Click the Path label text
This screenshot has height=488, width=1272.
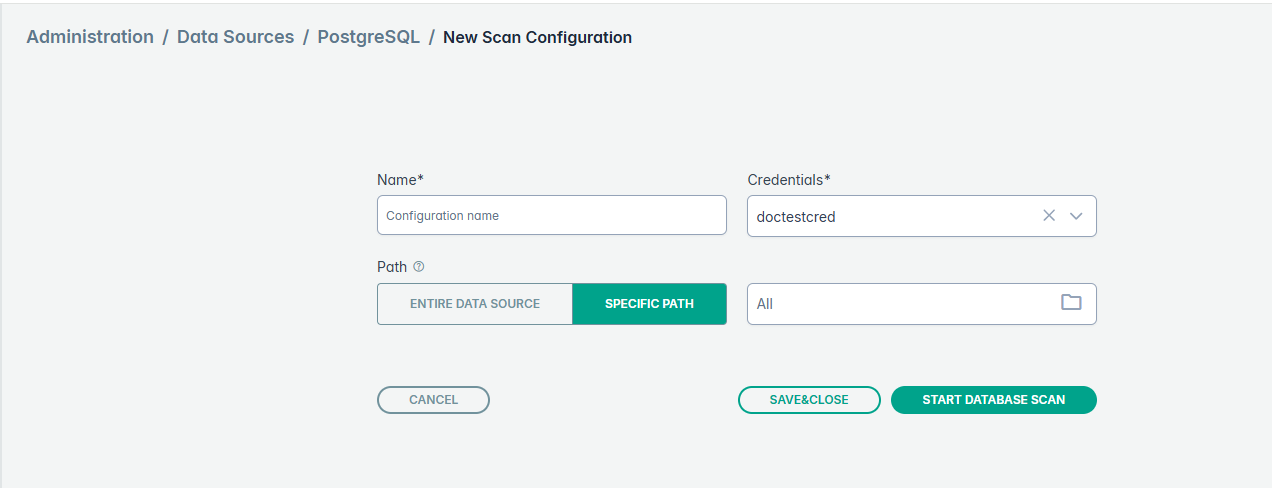tap(392, 267)
